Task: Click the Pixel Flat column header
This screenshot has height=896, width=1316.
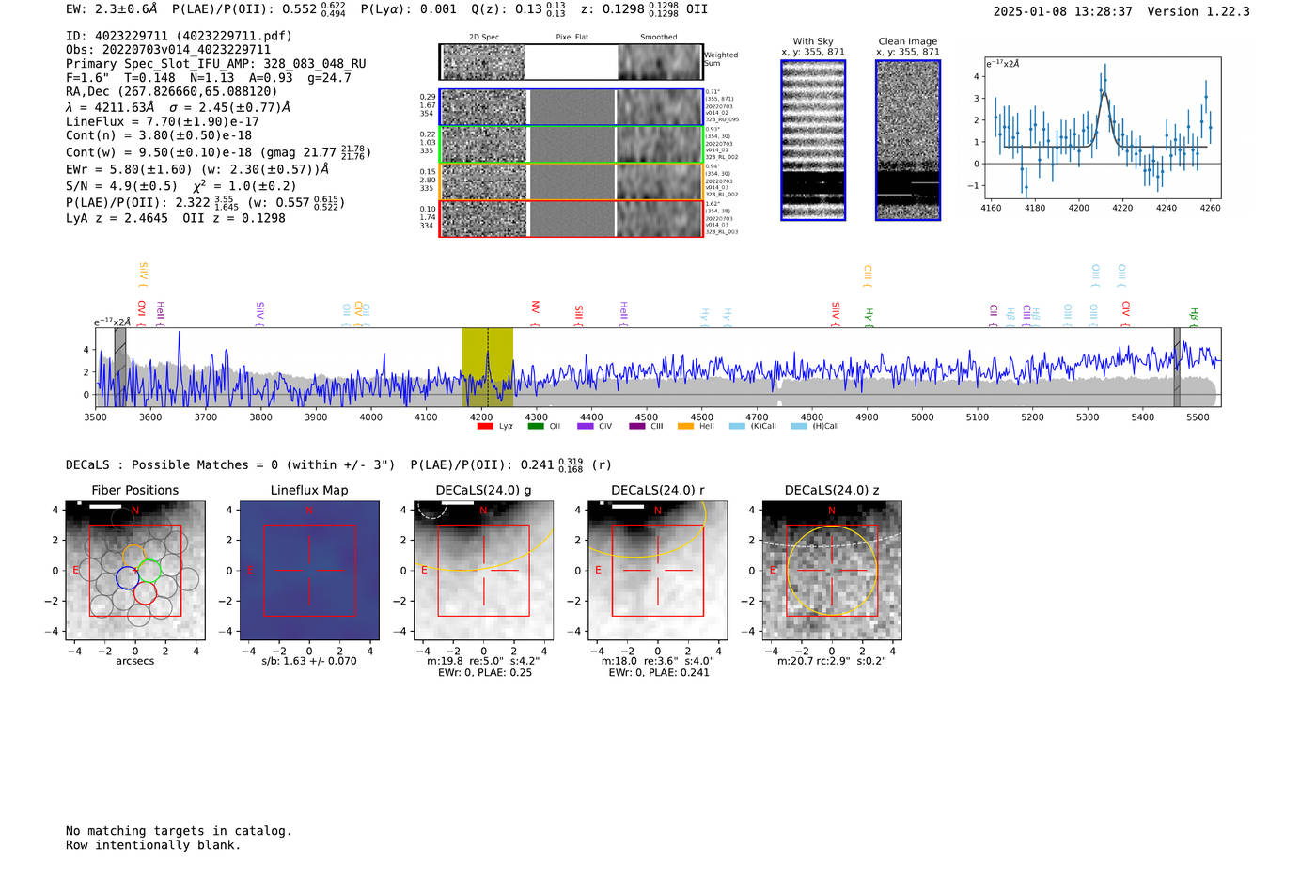Action: point(572,38)
